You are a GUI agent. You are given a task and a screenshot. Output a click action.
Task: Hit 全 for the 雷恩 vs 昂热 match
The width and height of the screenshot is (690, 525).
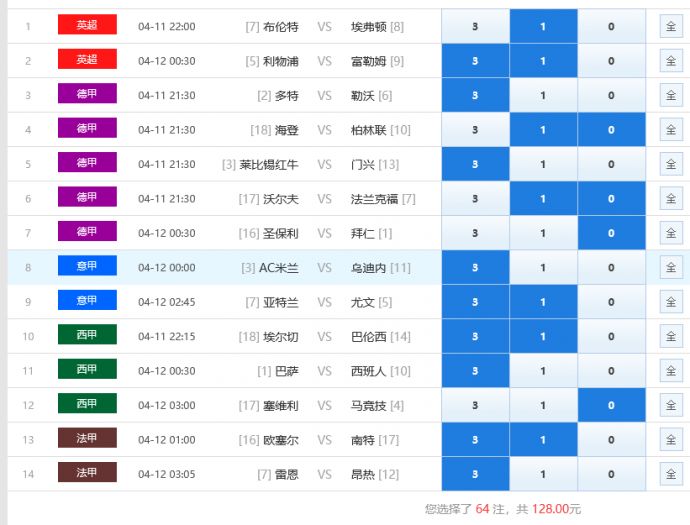[670, 474]
